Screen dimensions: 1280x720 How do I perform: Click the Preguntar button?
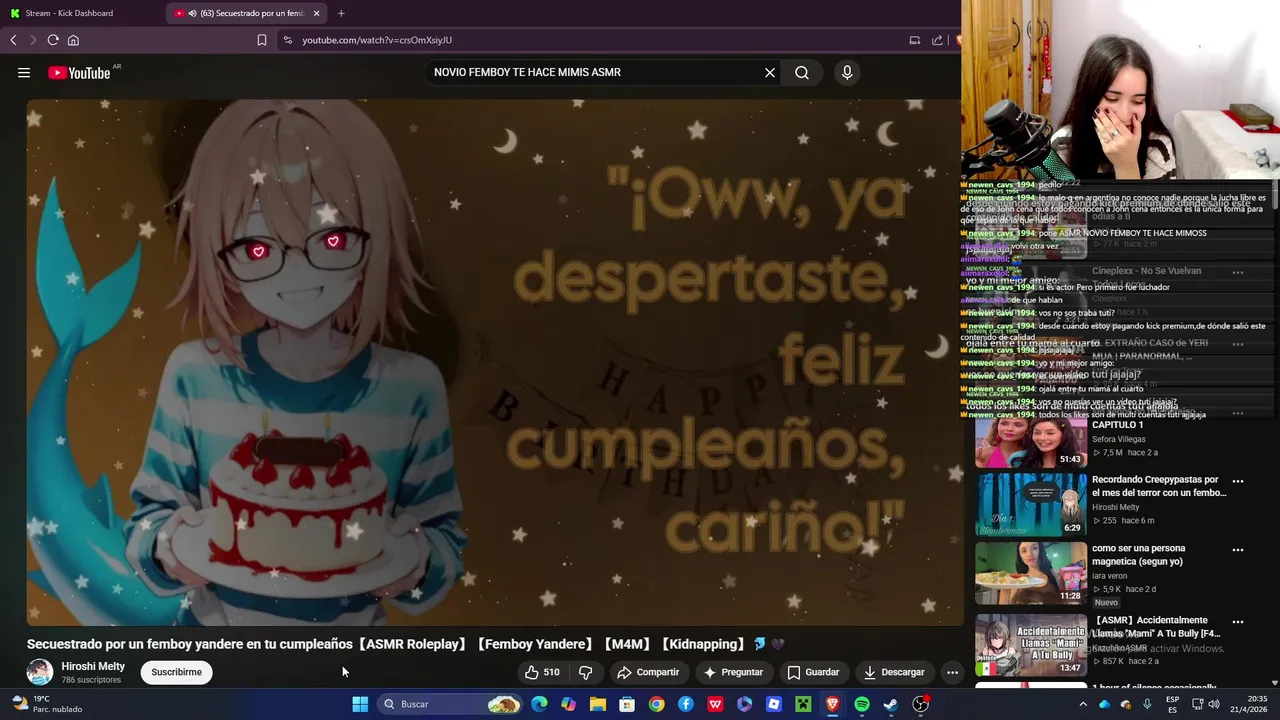733,672
